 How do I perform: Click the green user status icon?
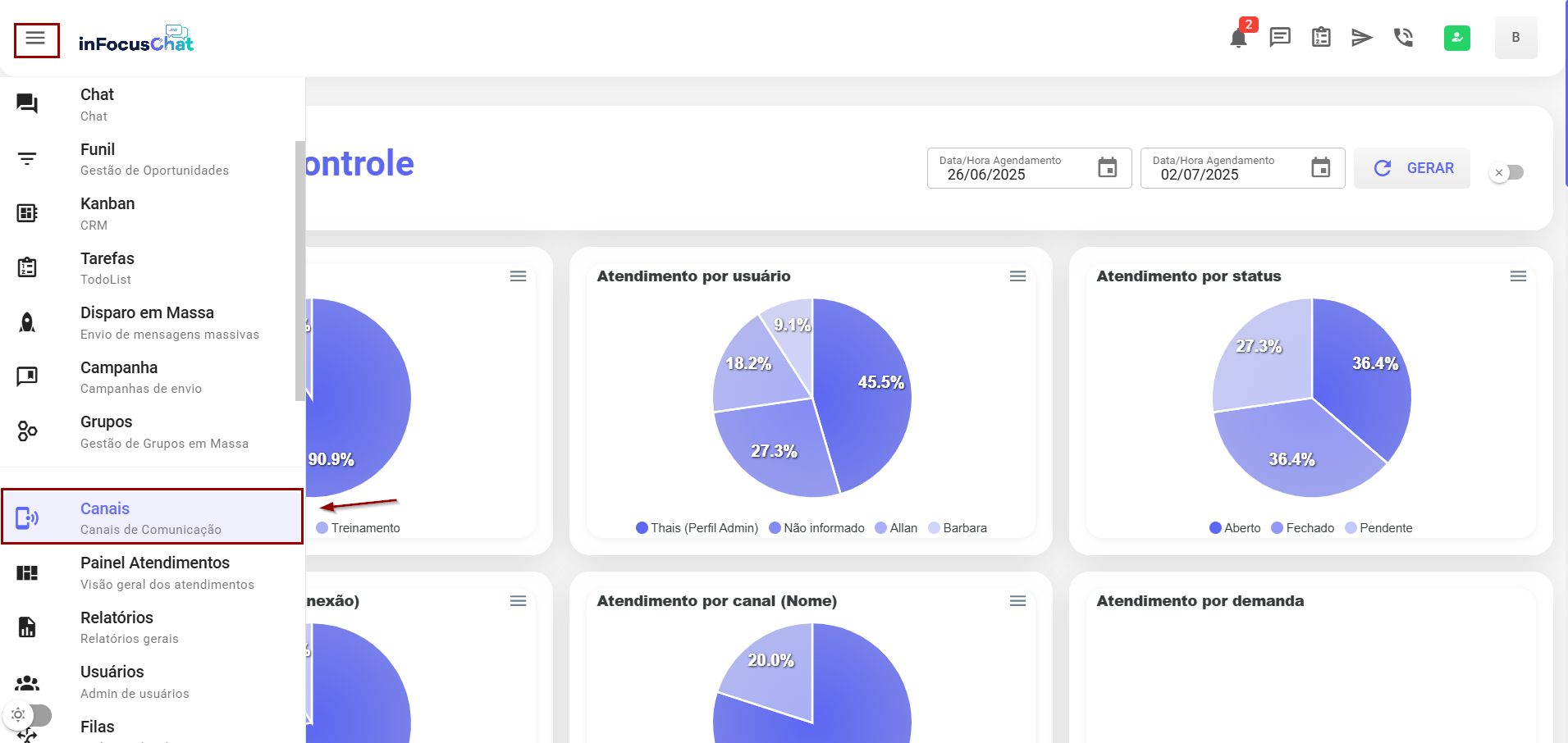1456,38
